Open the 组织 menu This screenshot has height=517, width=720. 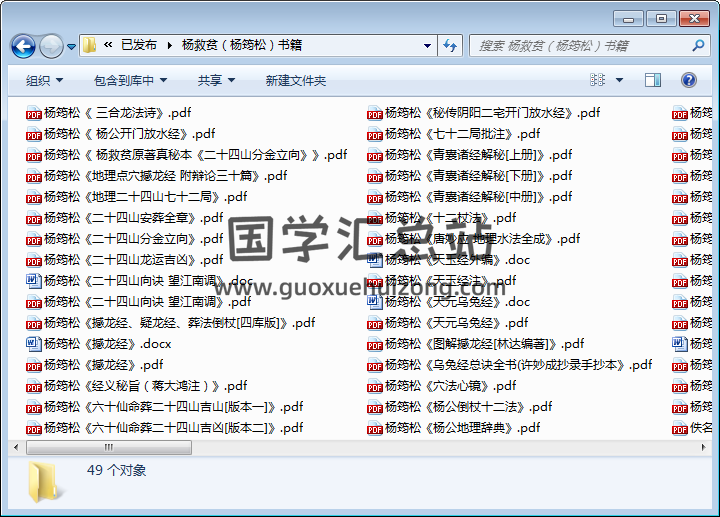click(x=44, y=81)
